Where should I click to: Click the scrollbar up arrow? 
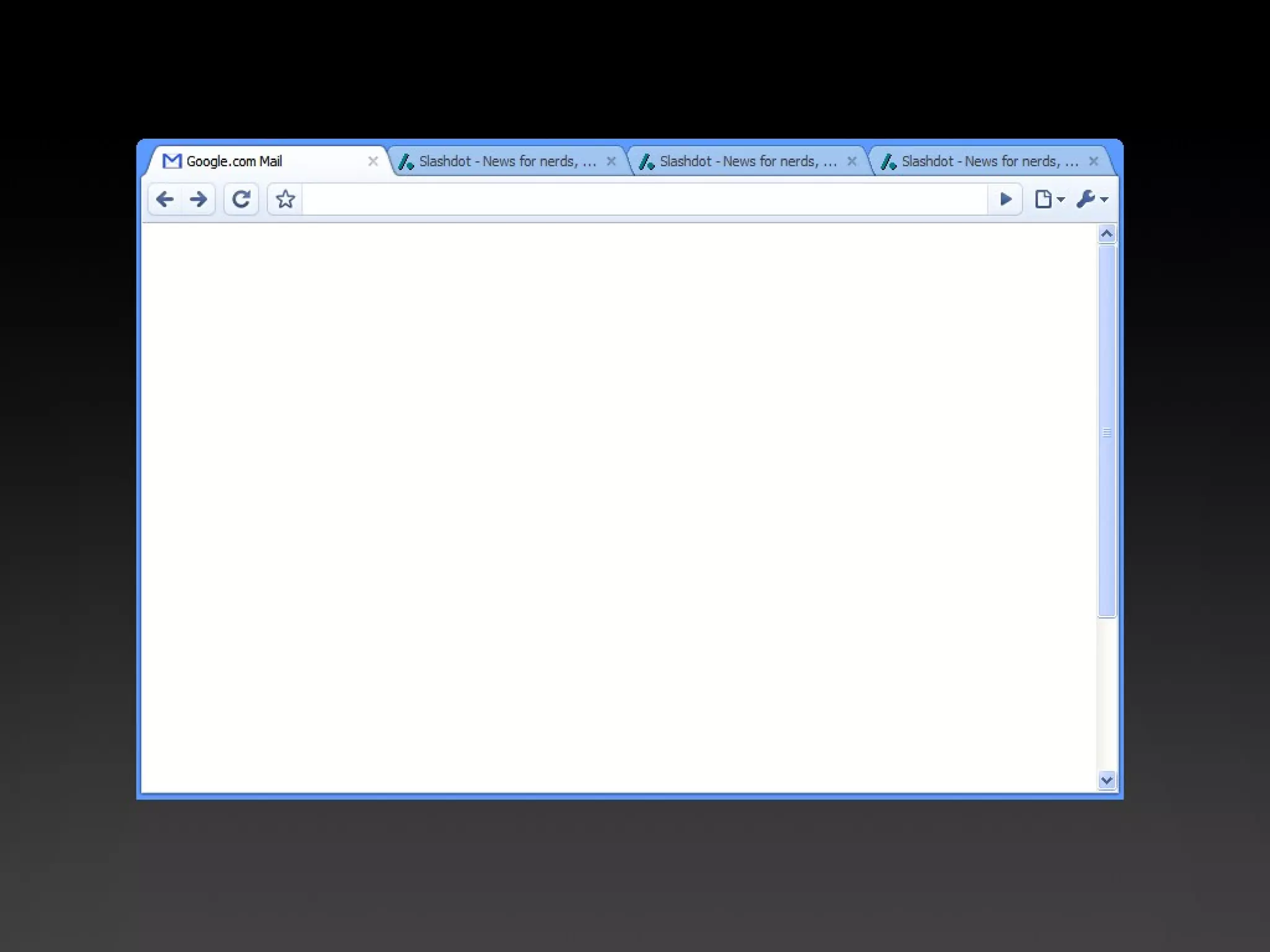1106,234
